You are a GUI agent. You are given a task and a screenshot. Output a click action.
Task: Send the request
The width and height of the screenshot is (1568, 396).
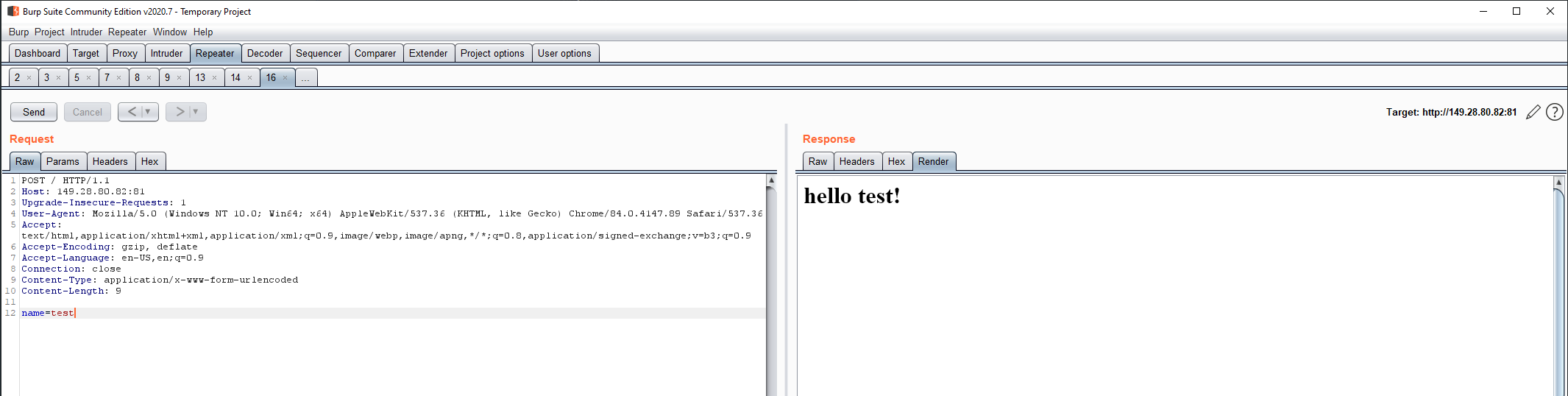coord(34,112)
